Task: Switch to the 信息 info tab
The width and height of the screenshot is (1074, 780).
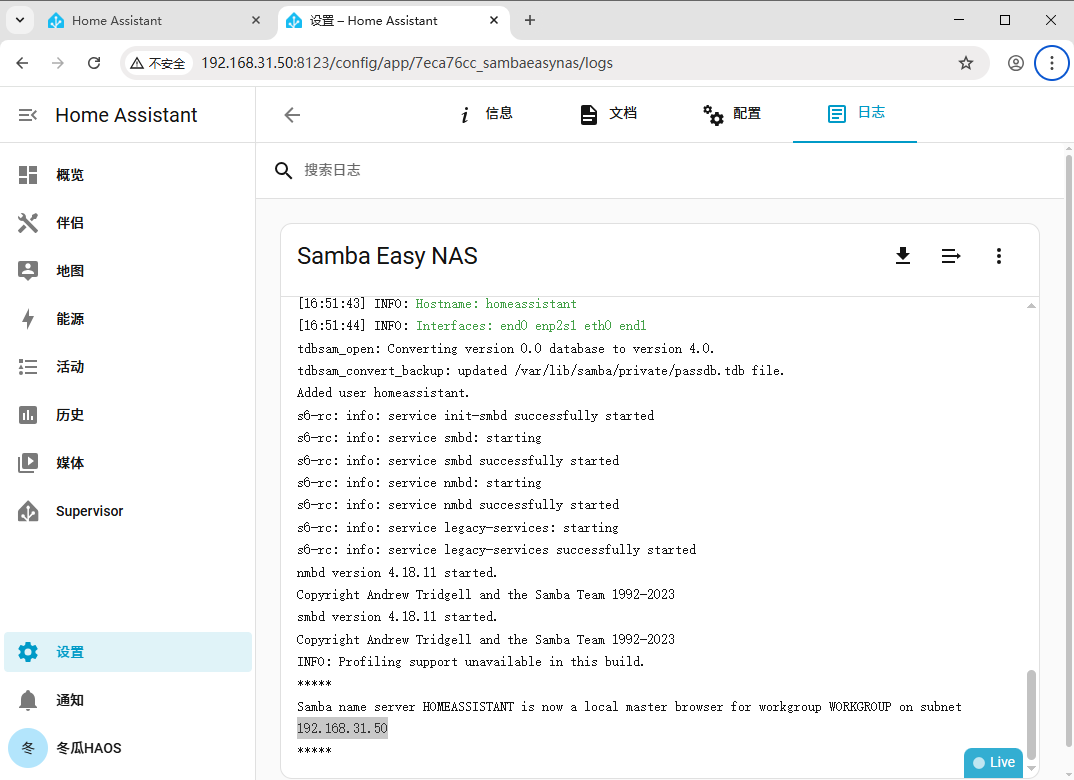Action: point(486,114)
